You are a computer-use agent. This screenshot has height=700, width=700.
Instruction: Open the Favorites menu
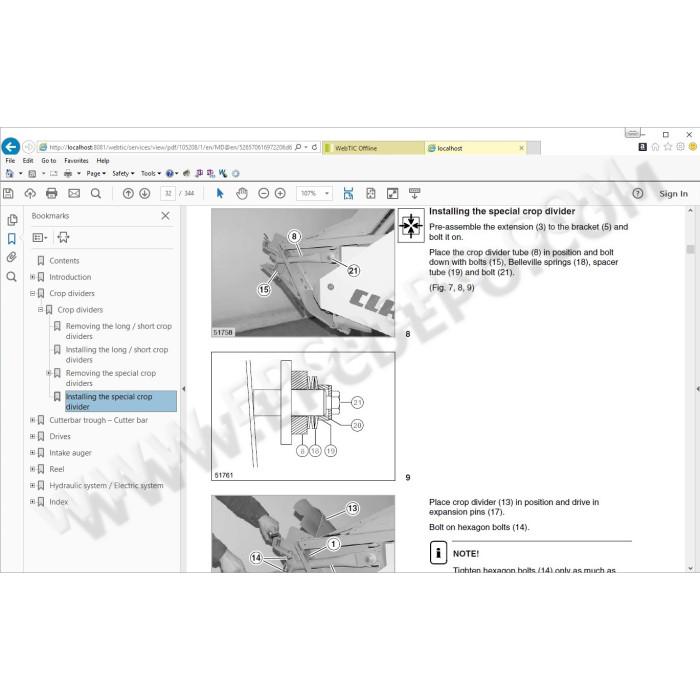pos(76,161)
